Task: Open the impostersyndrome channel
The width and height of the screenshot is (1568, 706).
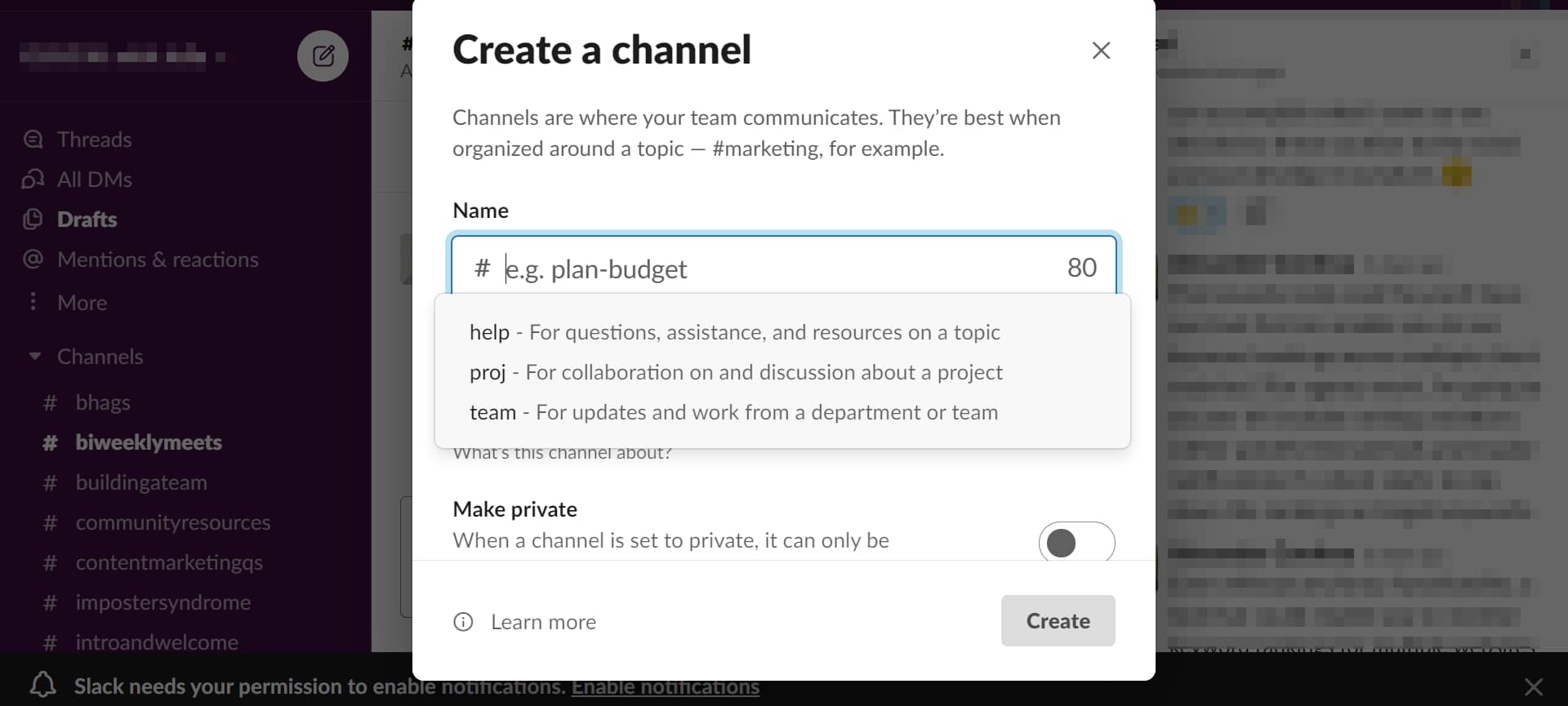Action: [163, 602]
